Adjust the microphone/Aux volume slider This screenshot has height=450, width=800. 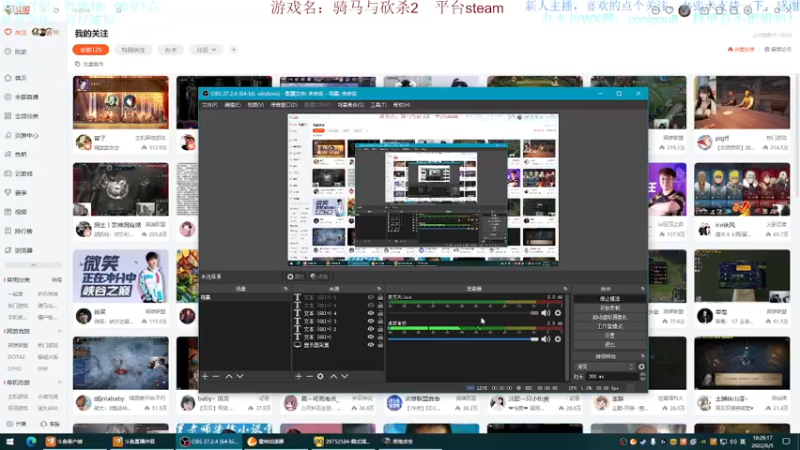[x=463, y=313]
